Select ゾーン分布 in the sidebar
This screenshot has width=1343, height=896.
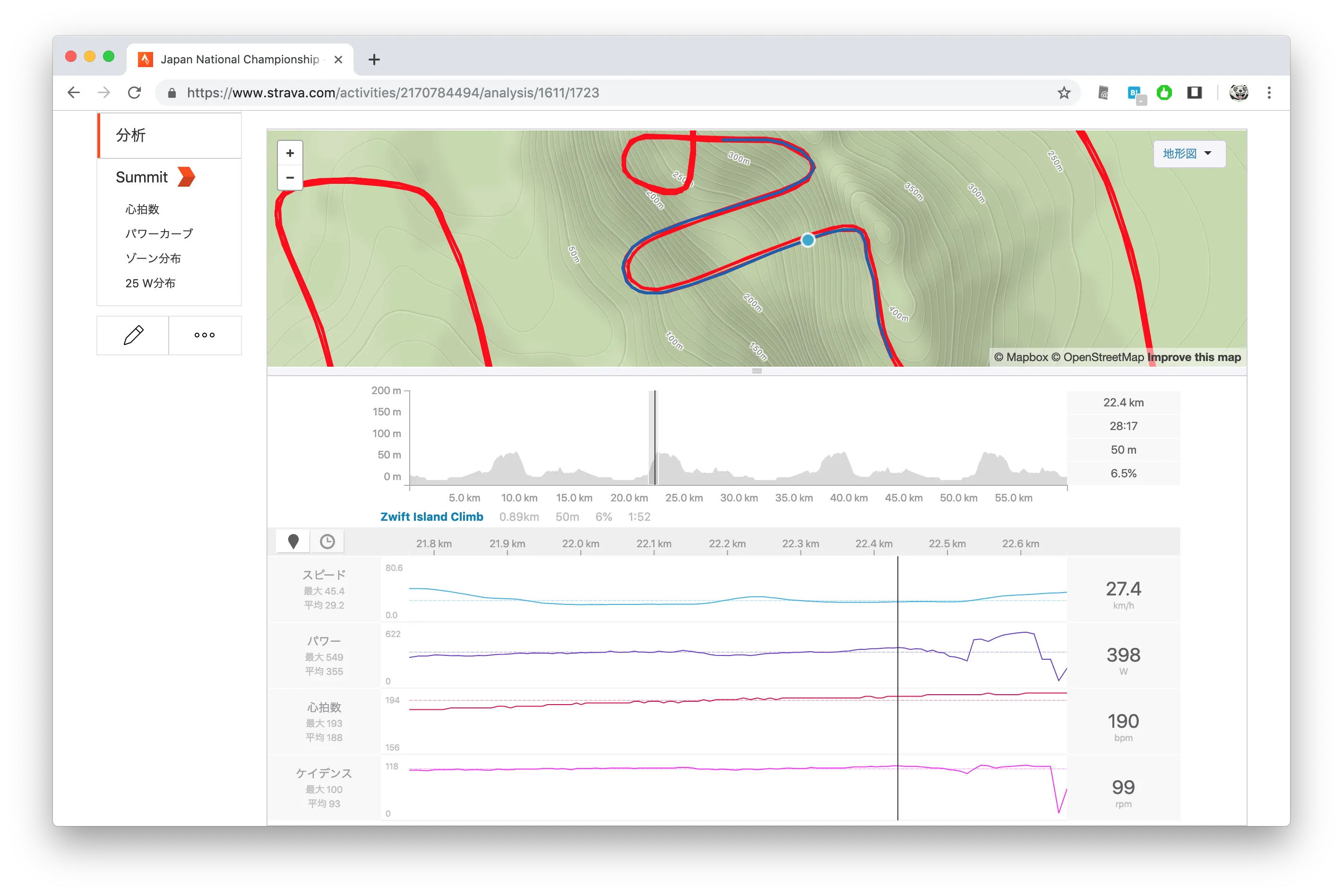(153, 258)
